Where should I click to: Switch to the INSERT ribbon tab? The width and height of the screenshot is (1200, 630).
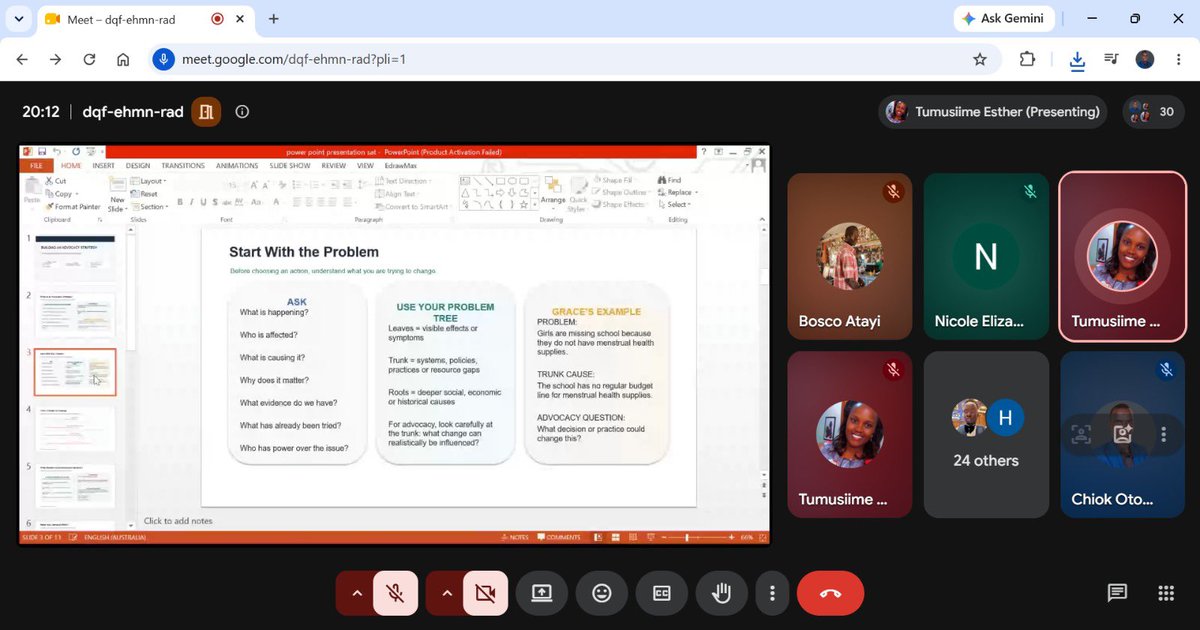tap(103, 166)
